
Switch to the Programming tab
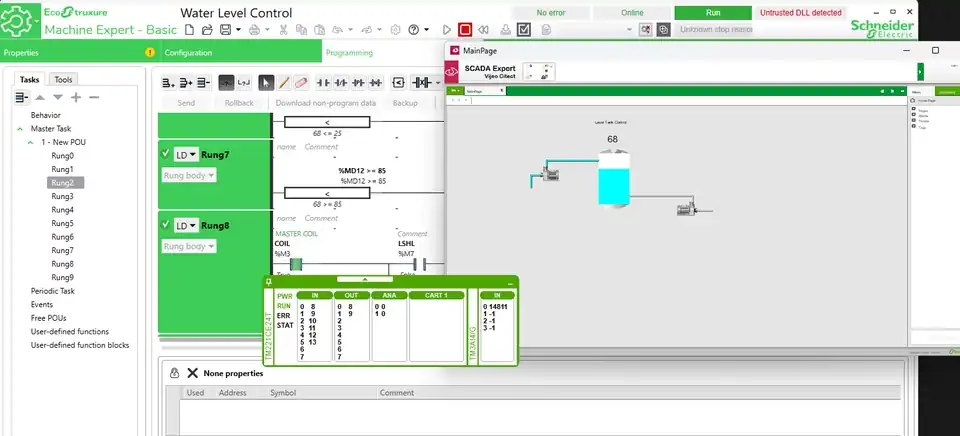(350, 53)
